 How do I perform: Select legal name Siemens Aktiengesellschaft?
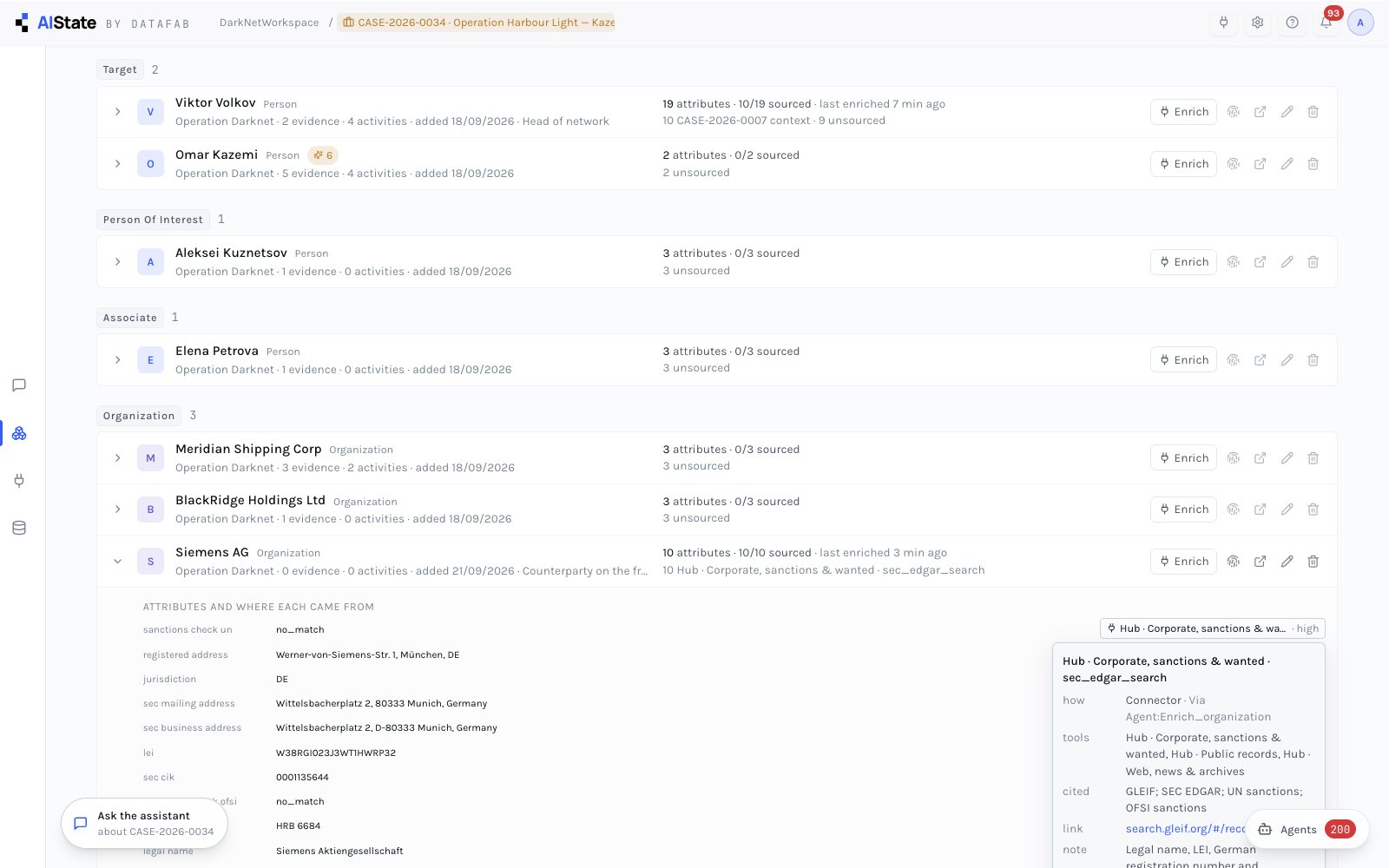(x=339, y=852)
